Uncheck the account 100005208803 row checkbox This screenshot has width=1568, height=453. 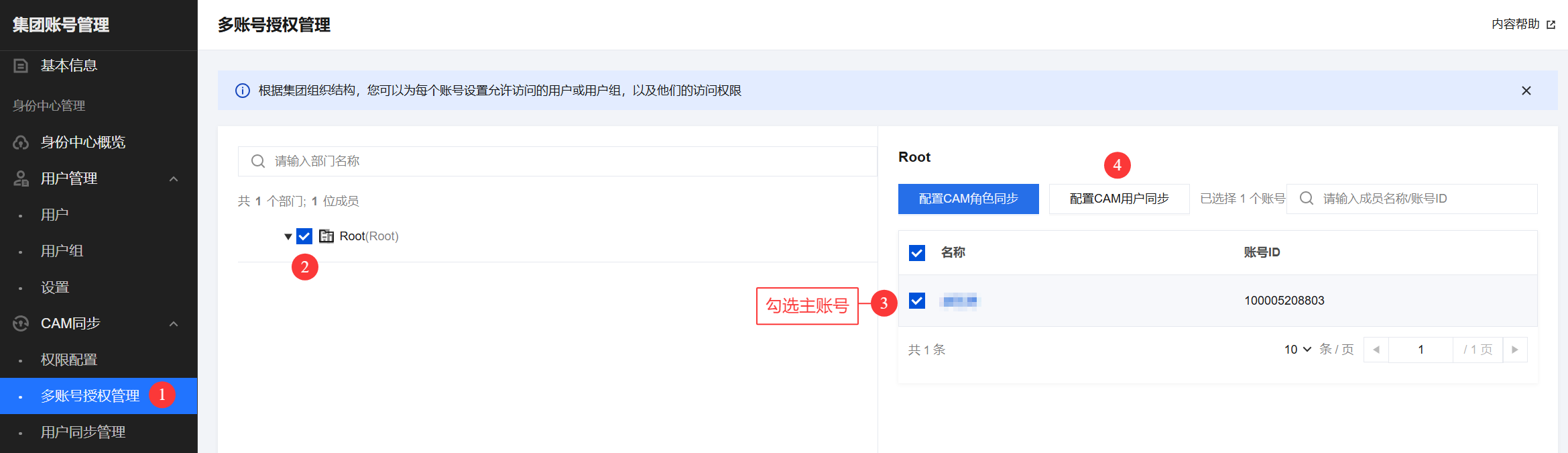click(x=917, y=301)
